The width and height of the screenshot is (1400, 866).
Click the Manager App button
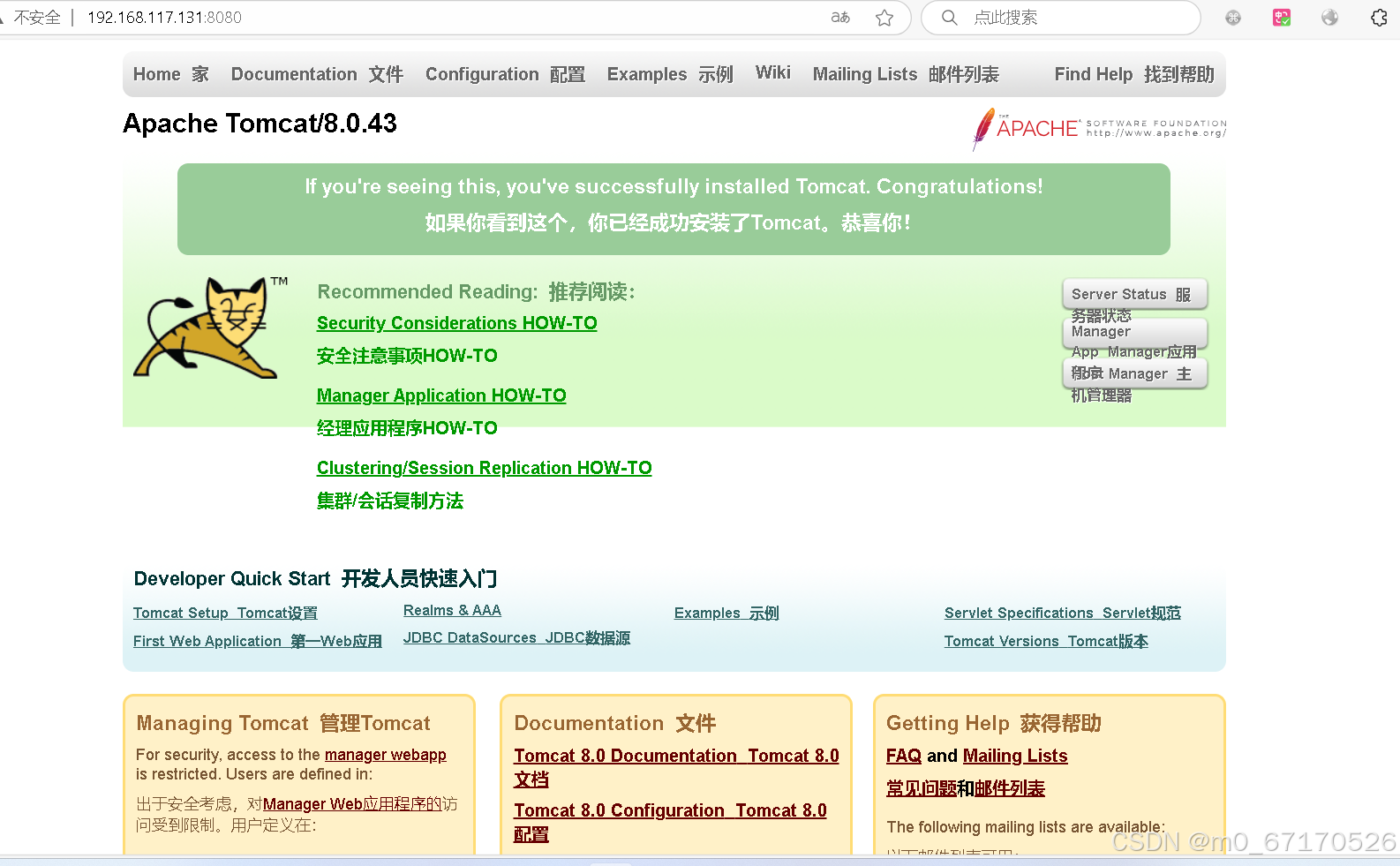click(x=1134, y=334)
